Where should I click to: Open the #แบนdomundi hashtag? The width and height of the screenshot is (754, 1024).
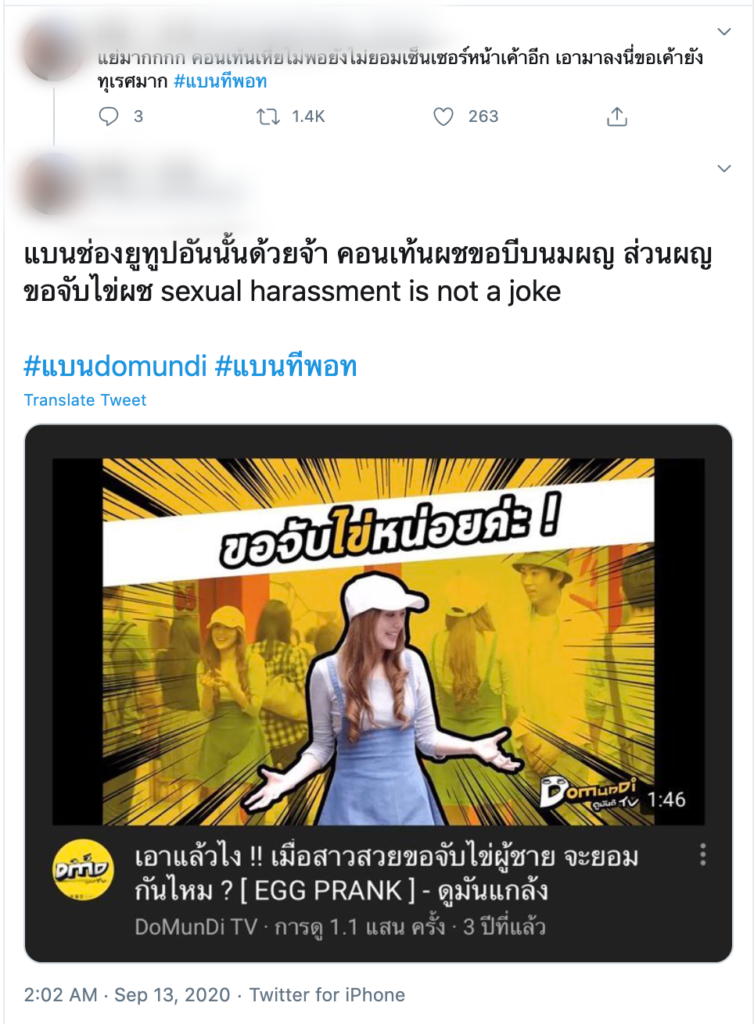(115, 366)
